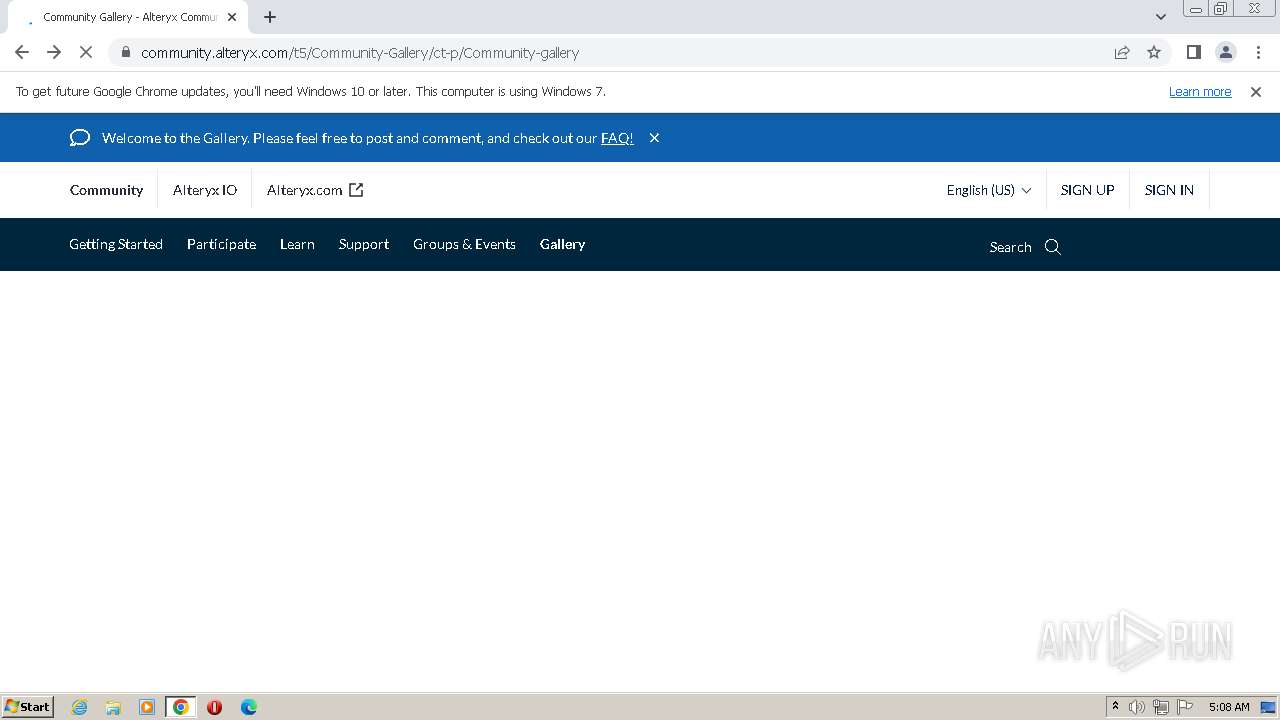
Task: Expand the English (US) language dropdown
Action: 989,190
